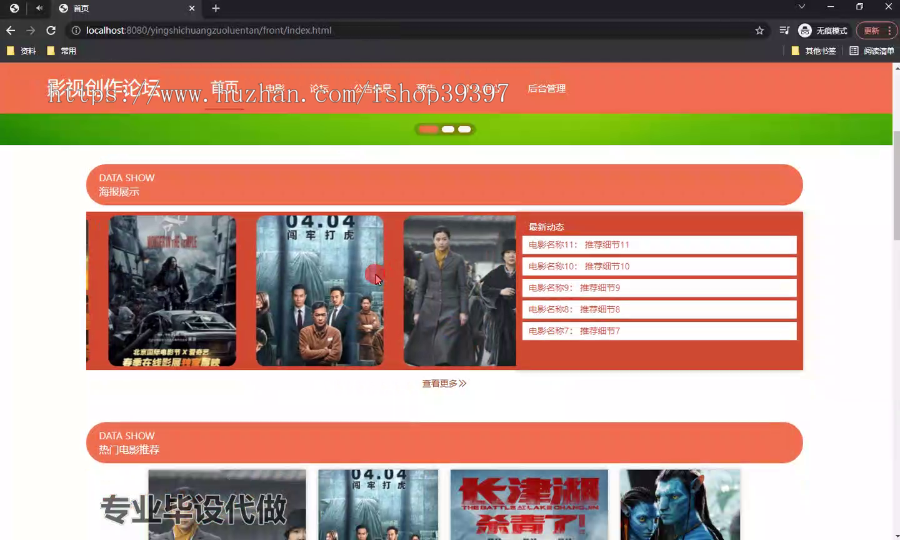Screen dimensions: 900x540
Task: Open a new browser tab
Action: click(216, 9)
